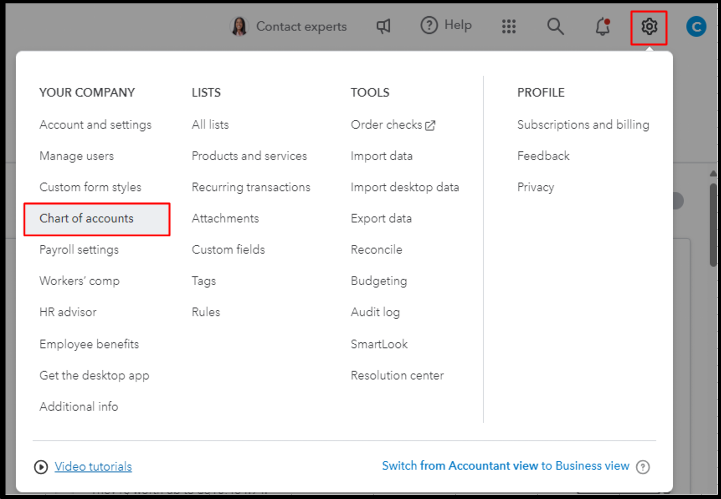
Task: Open the apps grid icon
Action: point(509,26)
